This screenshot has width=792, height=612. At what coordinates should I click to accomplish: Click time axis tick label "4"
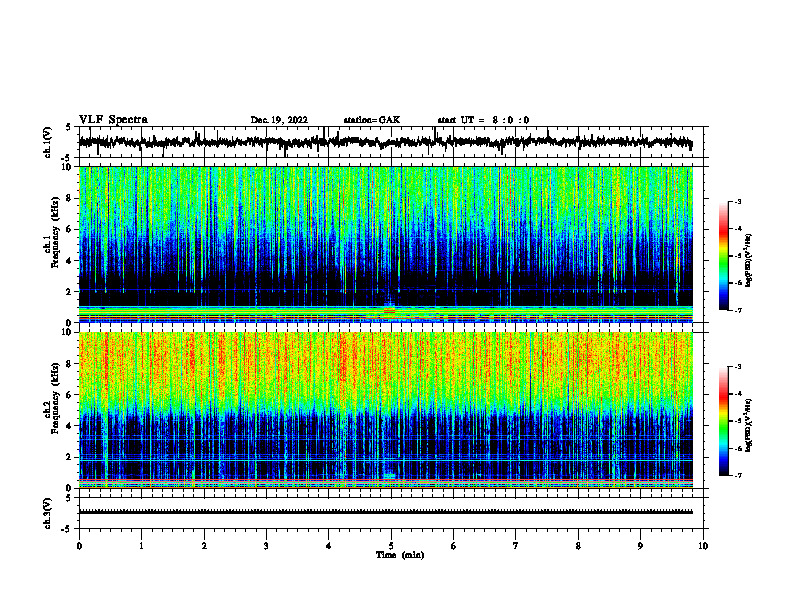click(x=329, y=546)
